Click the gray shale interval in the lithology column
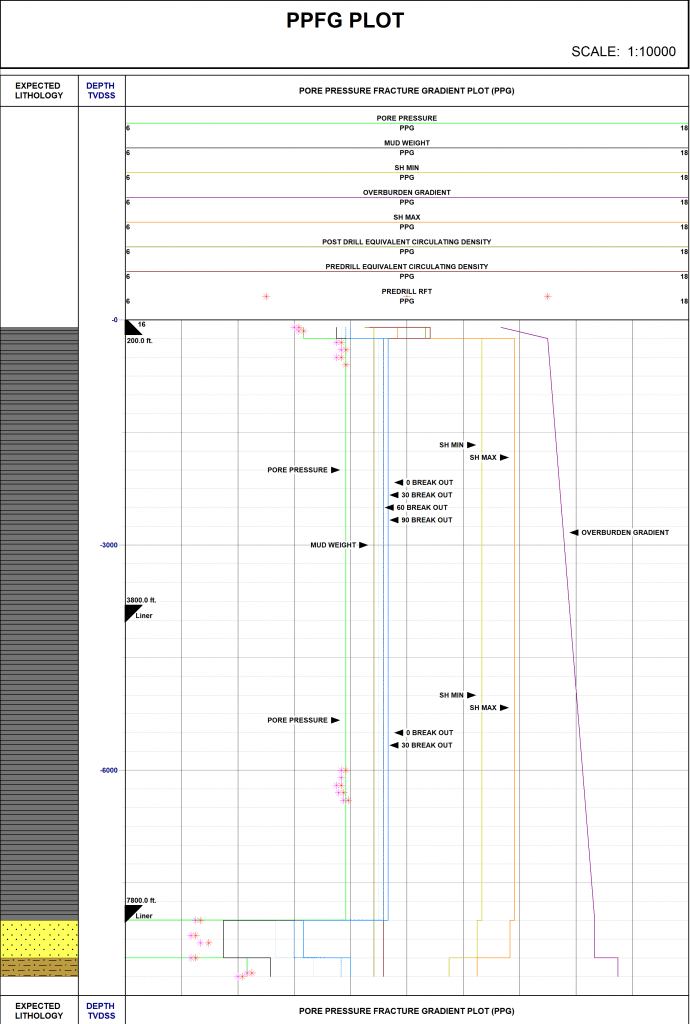 pyautogui.click(x=39, y=624)
